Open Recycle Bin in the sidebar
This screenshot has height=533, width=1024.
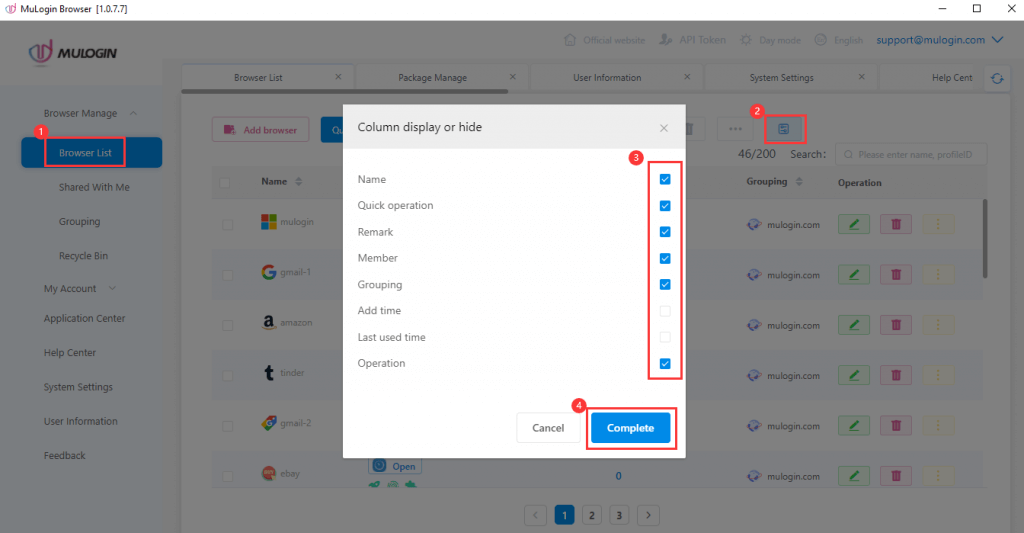(x=83, y=255)
